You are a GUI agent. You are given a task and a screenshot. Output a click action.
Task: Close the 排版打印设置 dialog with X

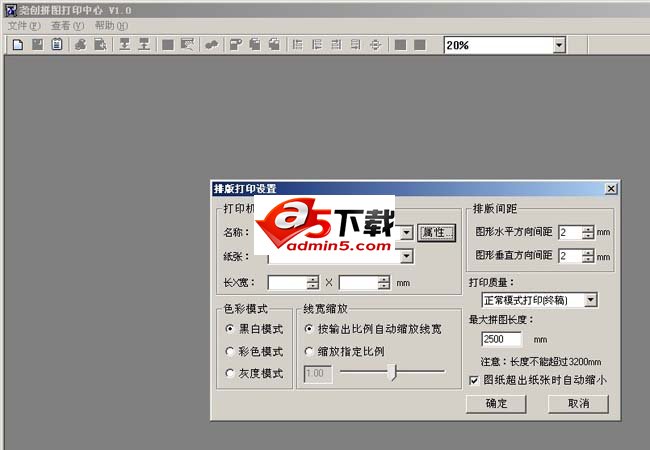tap(610, 188)
